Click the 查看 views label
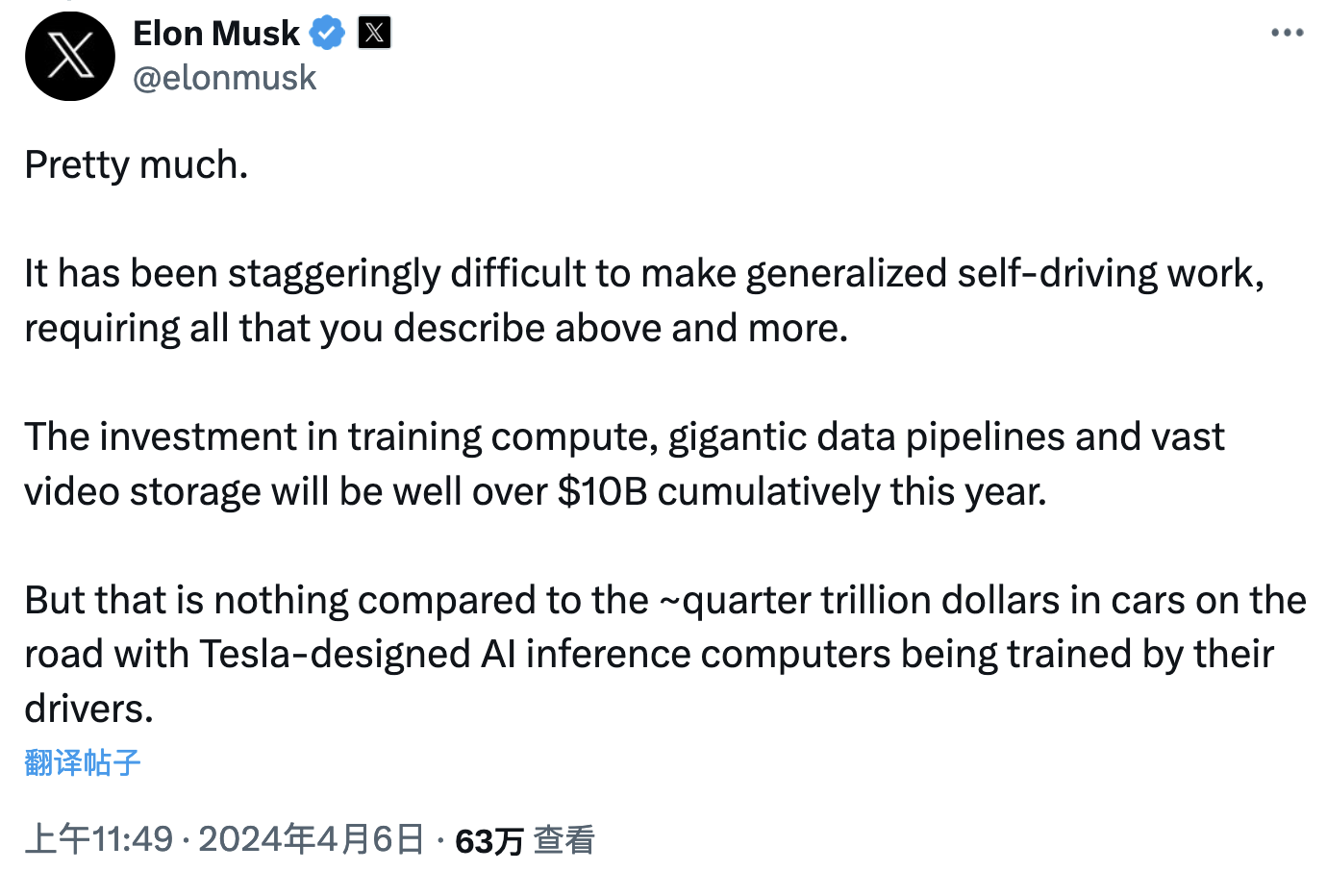 (x=564, y=840)
